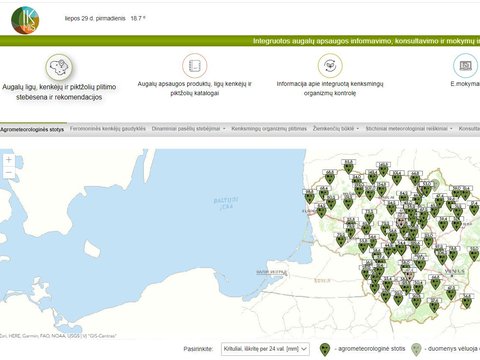Open the Krituliai per 24 val. dropdown
Screen dimensions: 480x360
(265, 349)
